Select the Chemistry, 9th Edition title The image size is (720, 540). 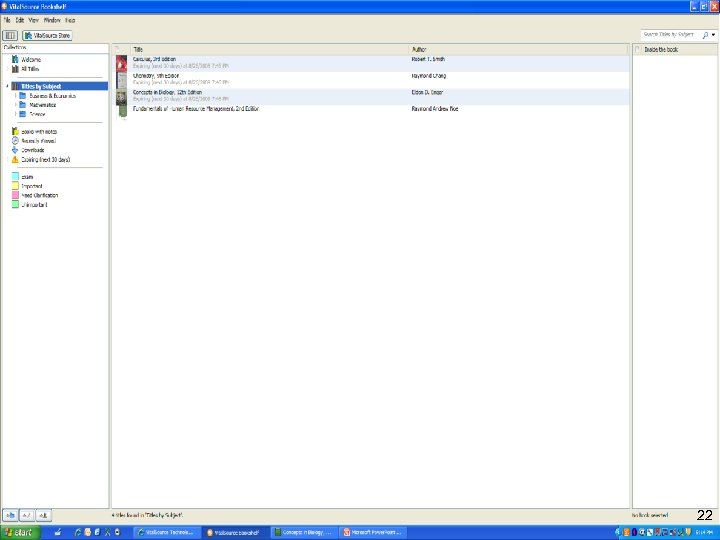156,76
